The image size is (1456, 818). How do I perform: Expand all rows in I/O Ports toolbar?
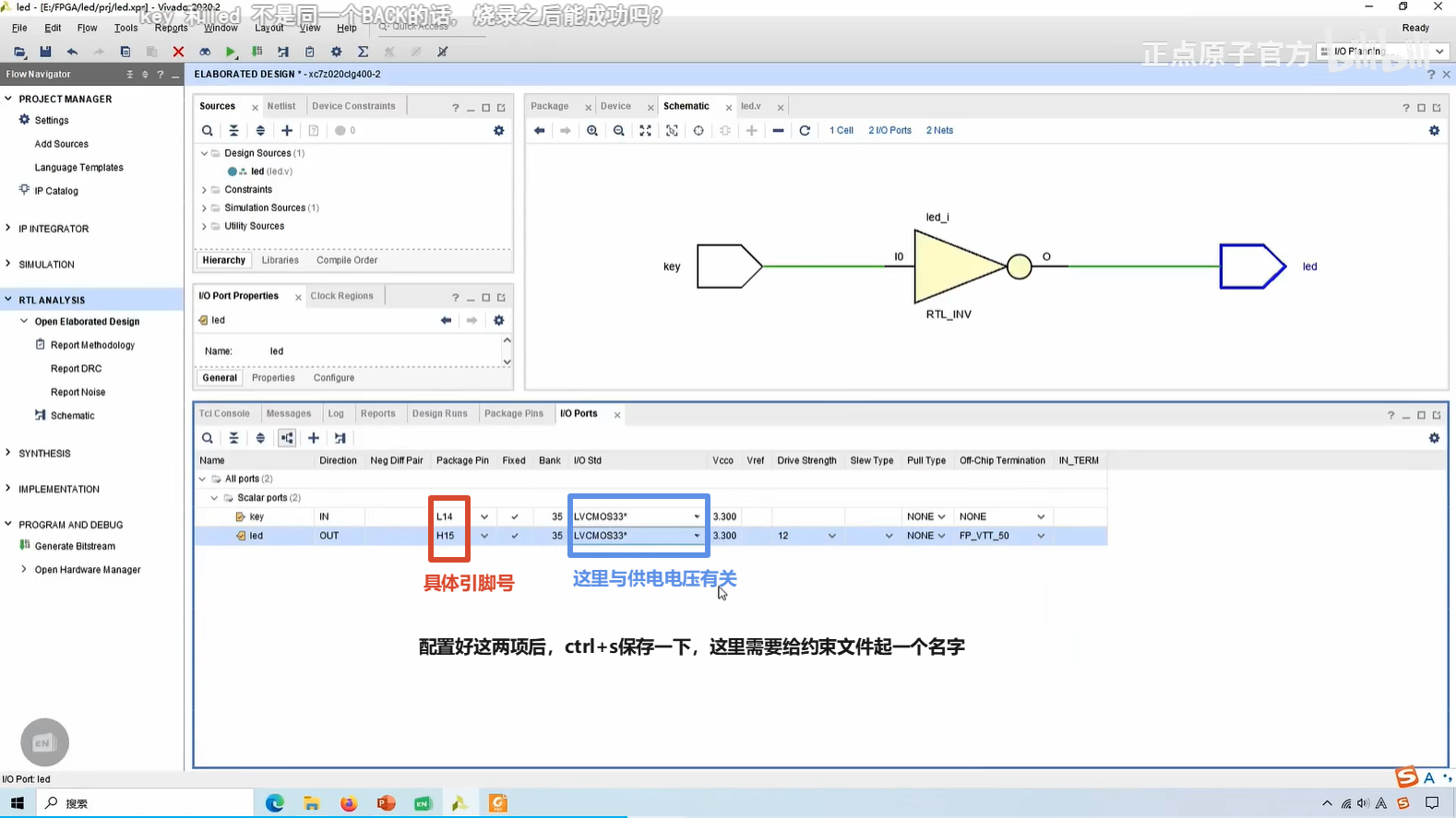point(260,438)
